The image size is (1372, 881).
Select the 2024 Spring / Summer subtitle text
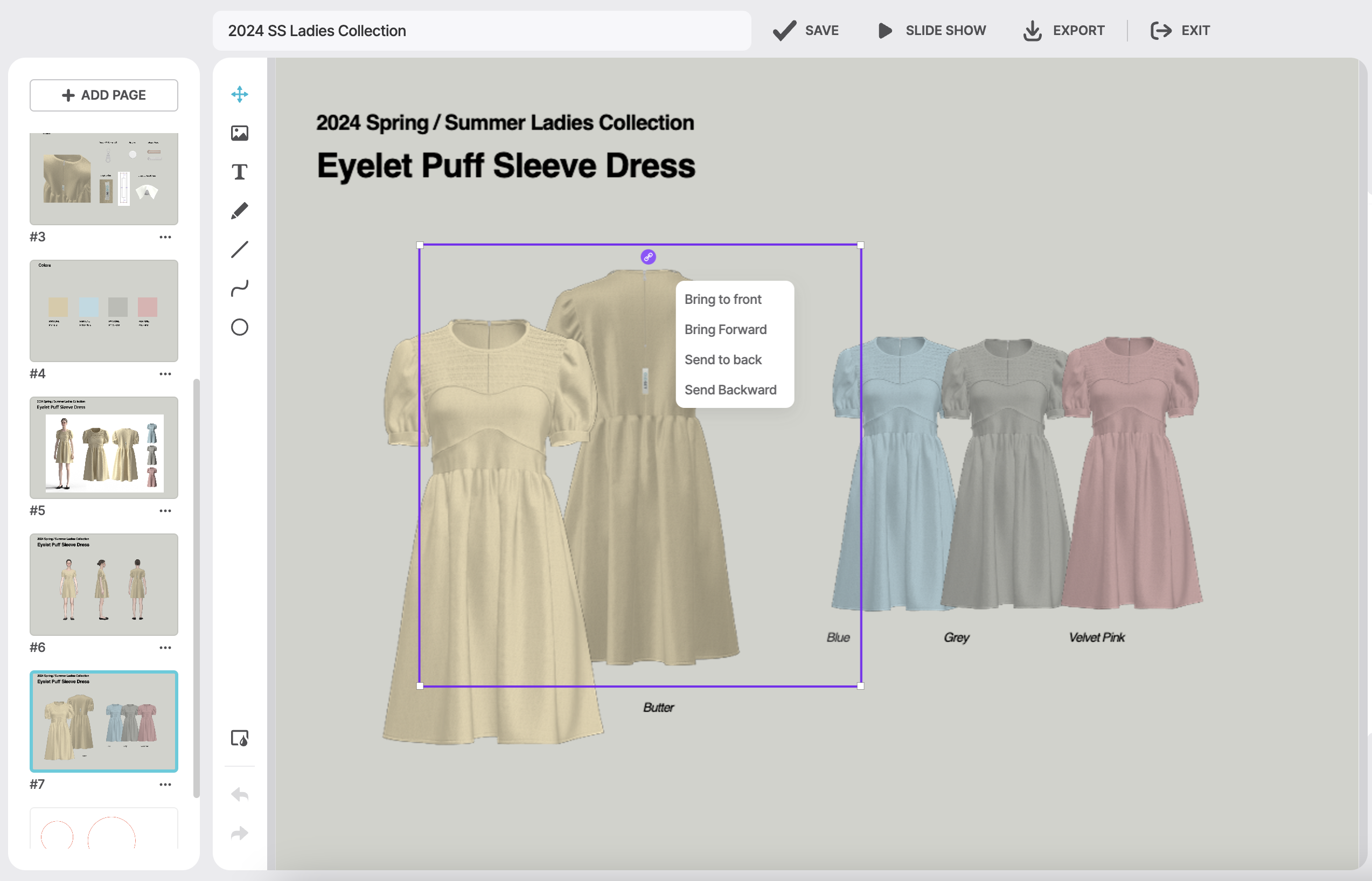[x=505, y=122]
